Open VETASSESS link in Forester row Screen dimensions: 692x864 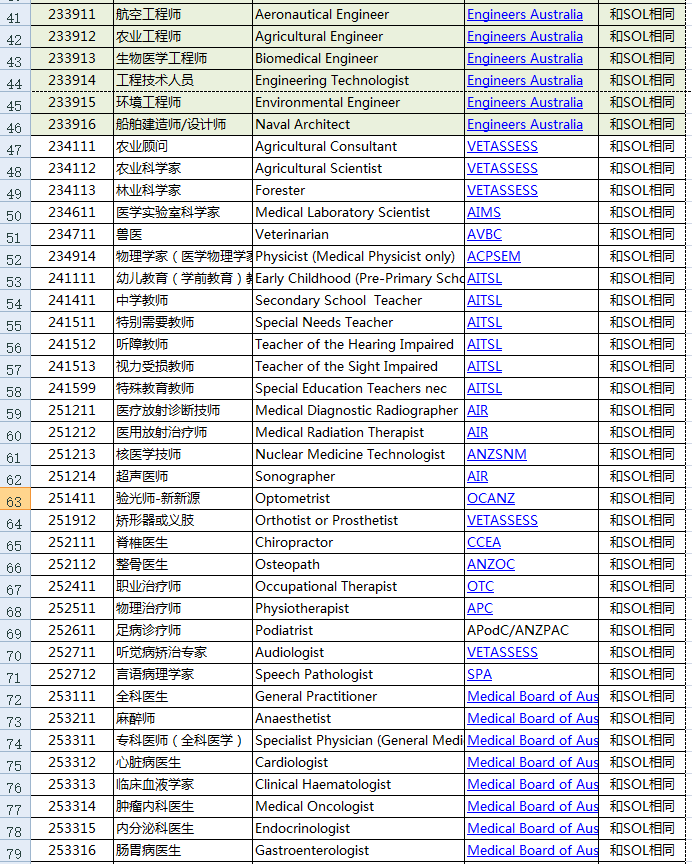click(502, 191)
